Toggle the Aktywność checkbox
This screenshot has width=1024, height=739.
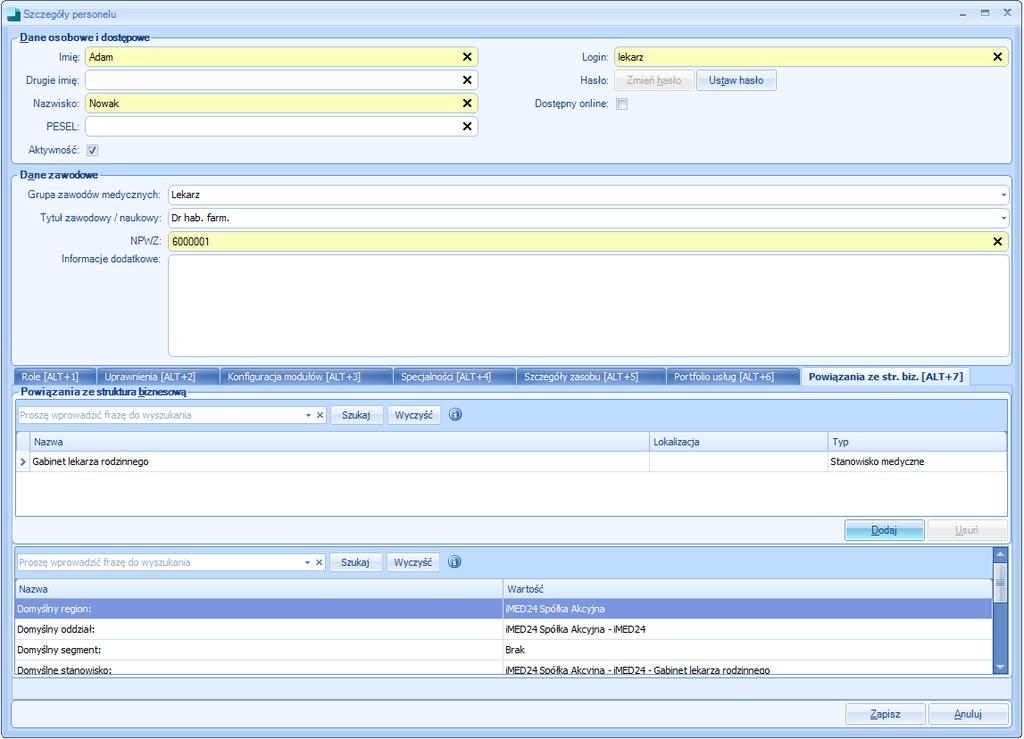93,150
